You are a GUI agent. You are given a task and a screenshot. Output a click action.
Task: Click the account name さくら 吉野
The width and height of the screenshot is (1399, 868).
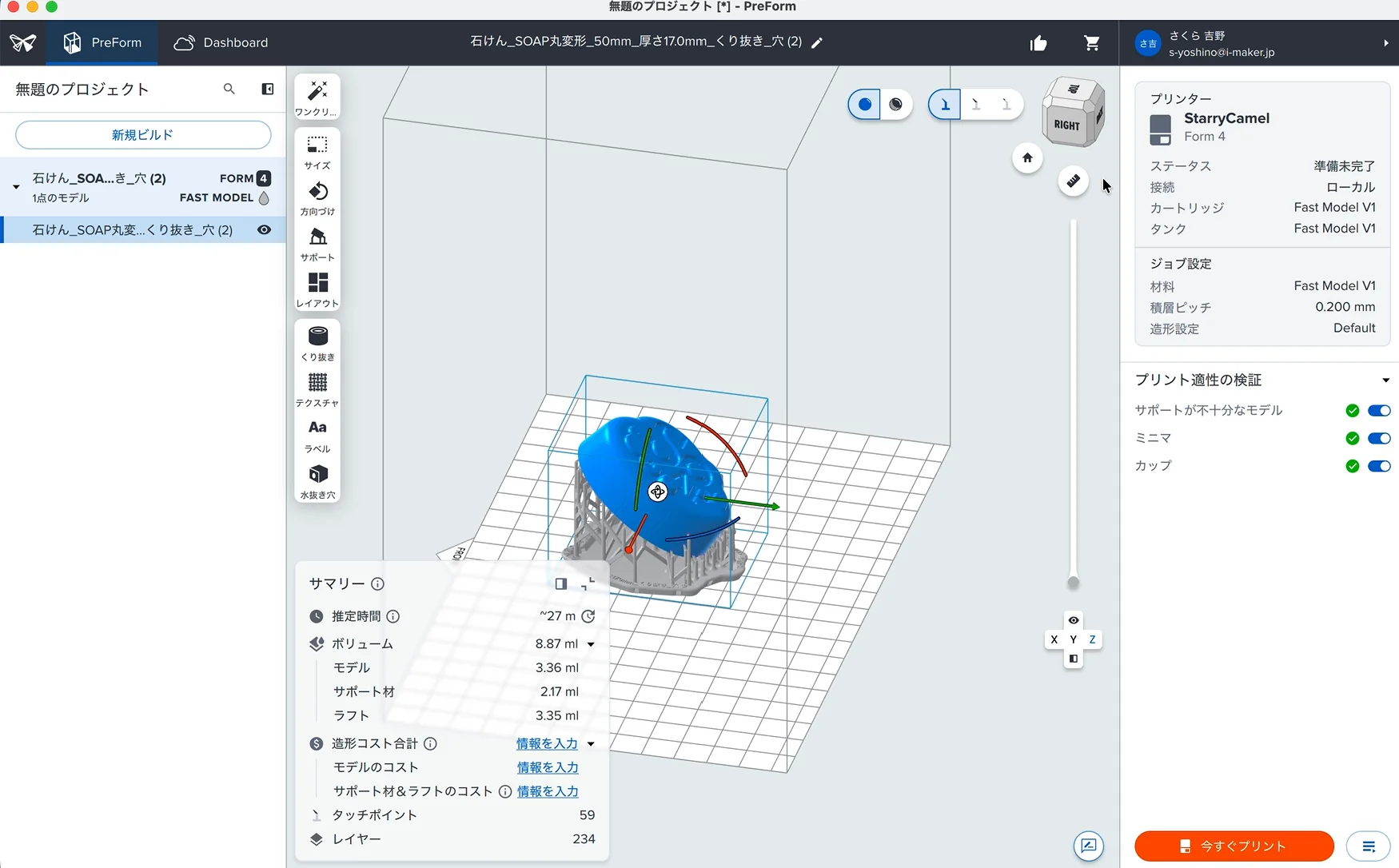click(1197, 36)
